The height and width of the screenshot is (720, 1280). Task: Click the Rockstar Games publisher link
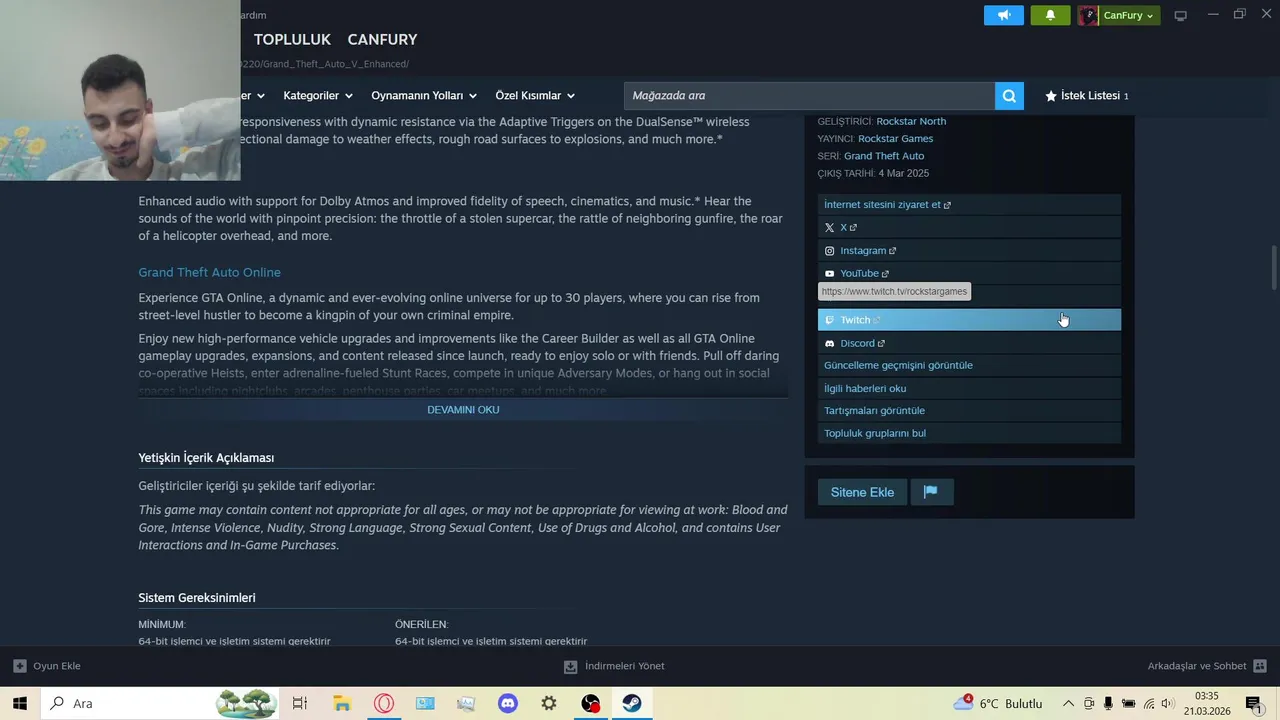pos(895,138)
